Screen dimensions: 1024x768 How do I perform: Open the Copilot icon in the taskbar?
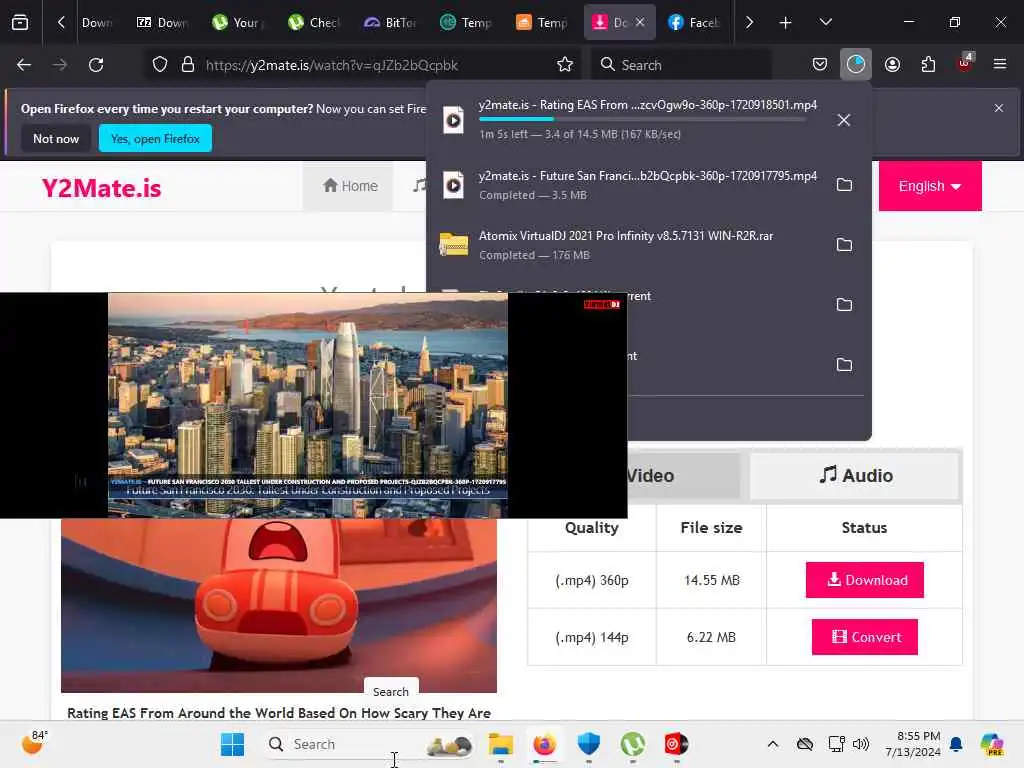992,744
